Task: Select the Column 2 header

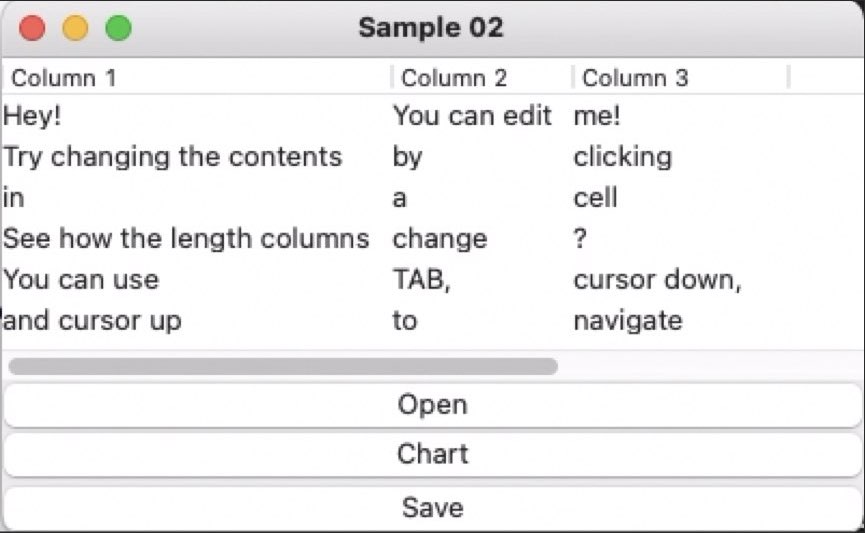Action: coord(482,78)
